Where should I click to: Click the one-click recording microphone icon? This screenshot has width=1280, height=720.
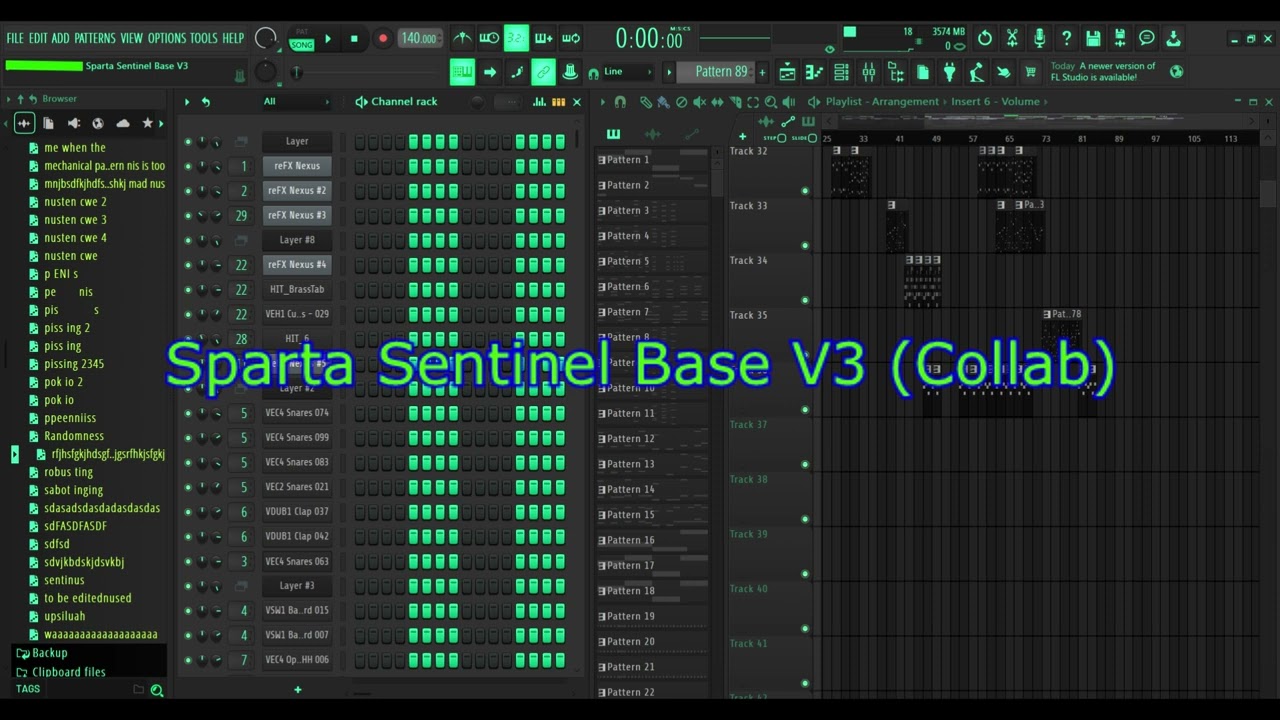tap(1039, 38)
